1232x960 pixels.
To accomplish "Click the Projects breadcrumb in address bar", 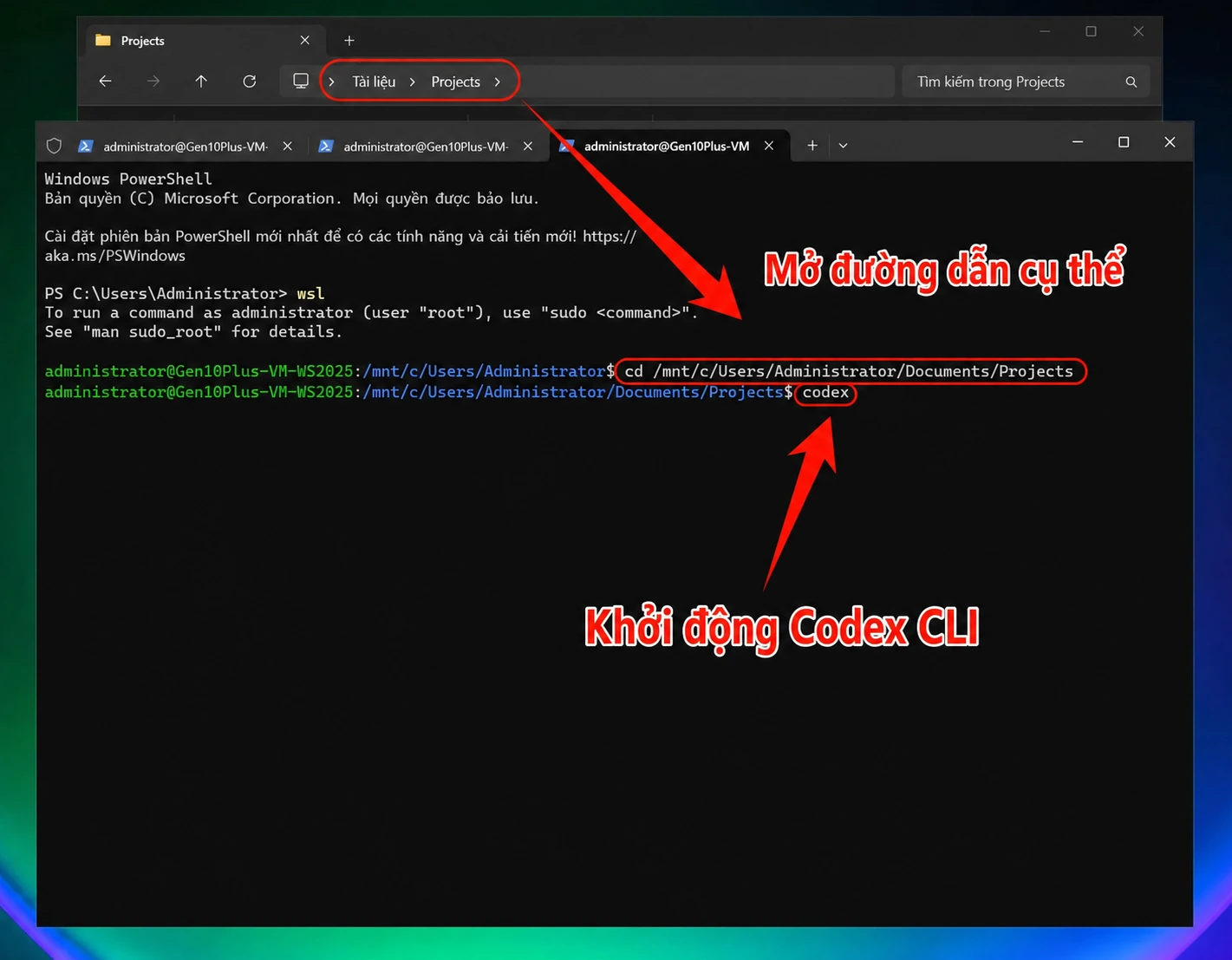I will 455,82.
